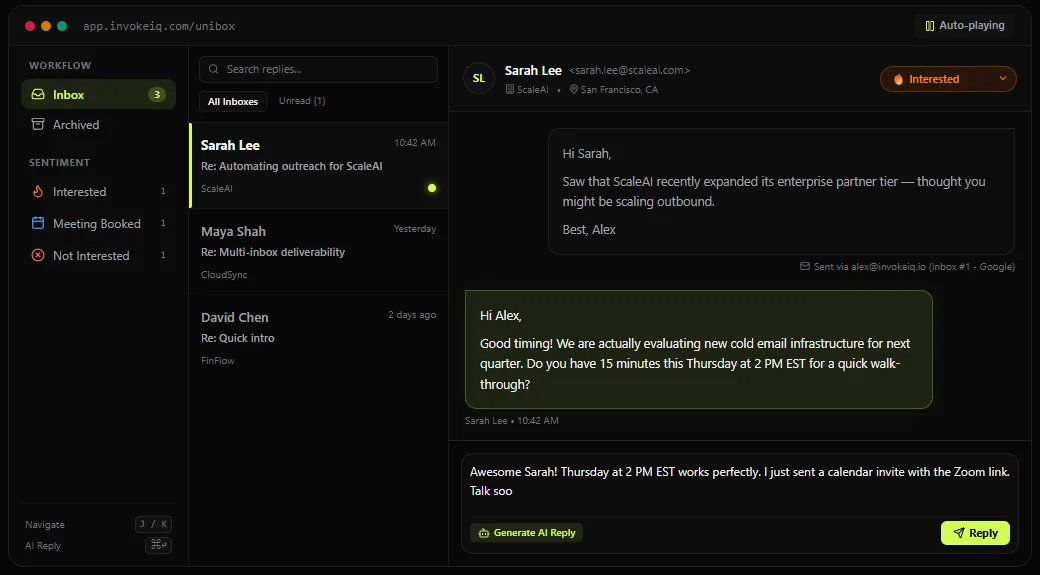Click the AI Reply command-enter key badge
Viewport: 1040px width, 575px height.
point(159,545)
